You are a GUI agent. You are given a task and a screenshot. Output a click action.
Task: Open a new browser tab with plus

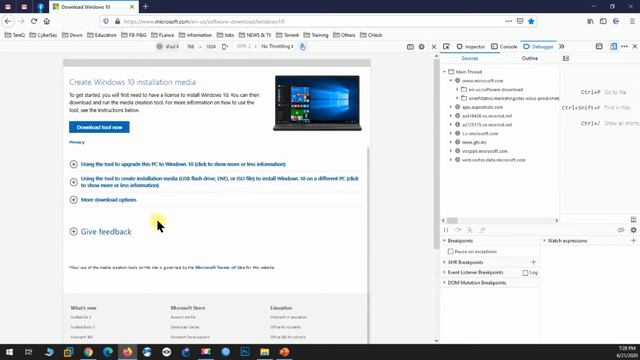tap(145, 7)
